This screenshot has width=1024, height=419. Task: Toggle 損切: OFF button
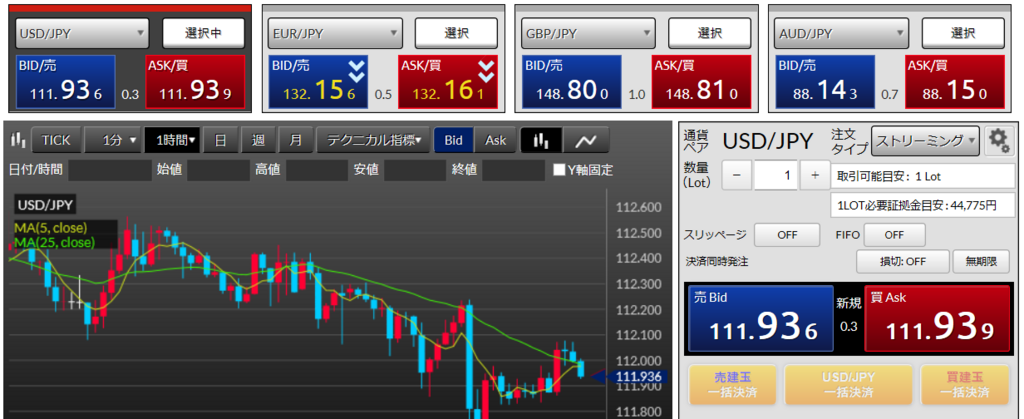[903, 262]
